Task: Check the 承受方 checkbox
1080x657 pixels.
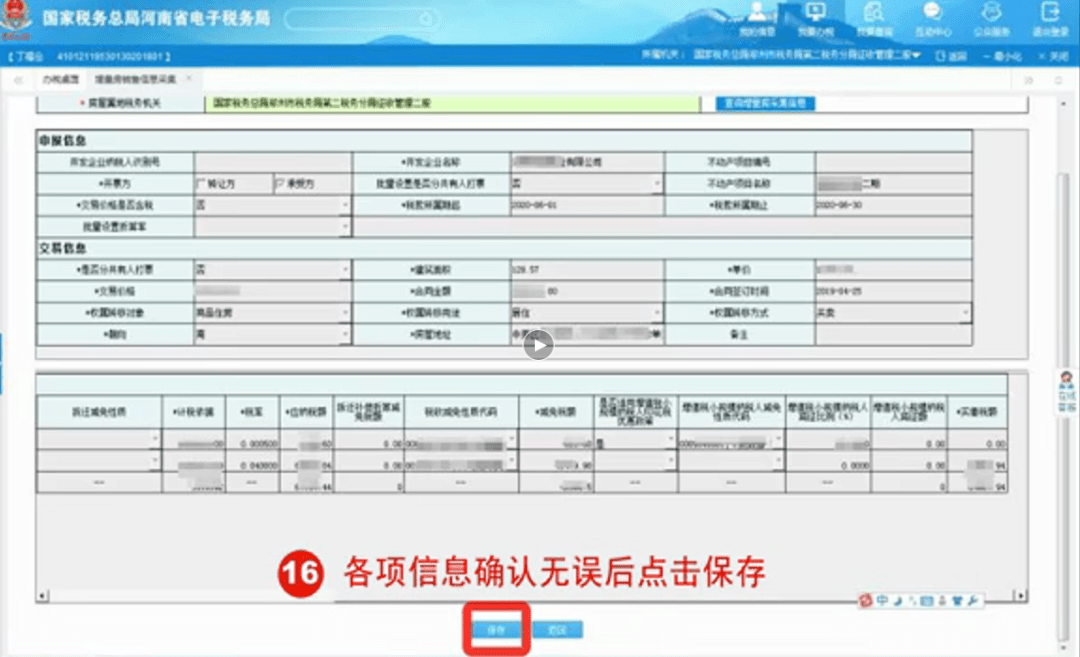Action: (x=280, y=184)
